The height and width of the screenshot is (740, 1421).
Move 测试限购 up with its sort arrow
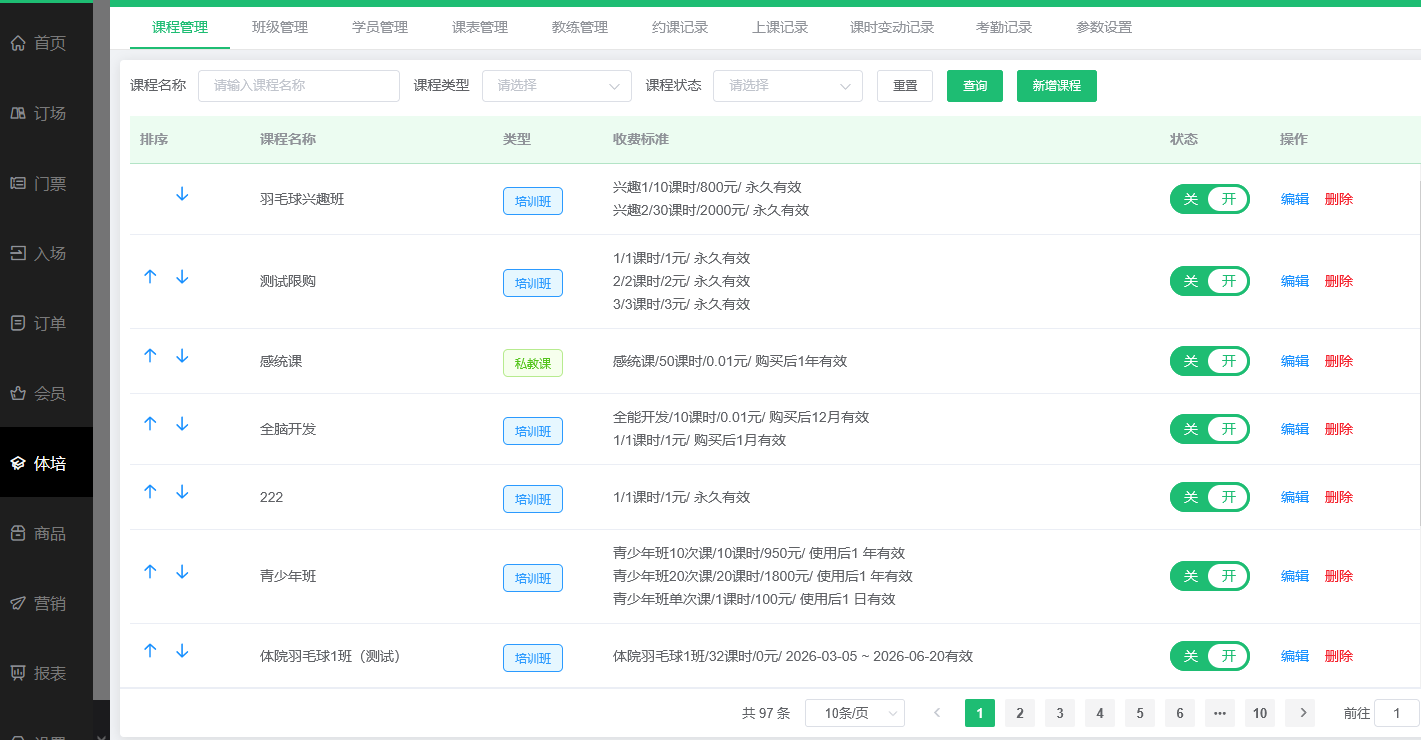[150, 277]
